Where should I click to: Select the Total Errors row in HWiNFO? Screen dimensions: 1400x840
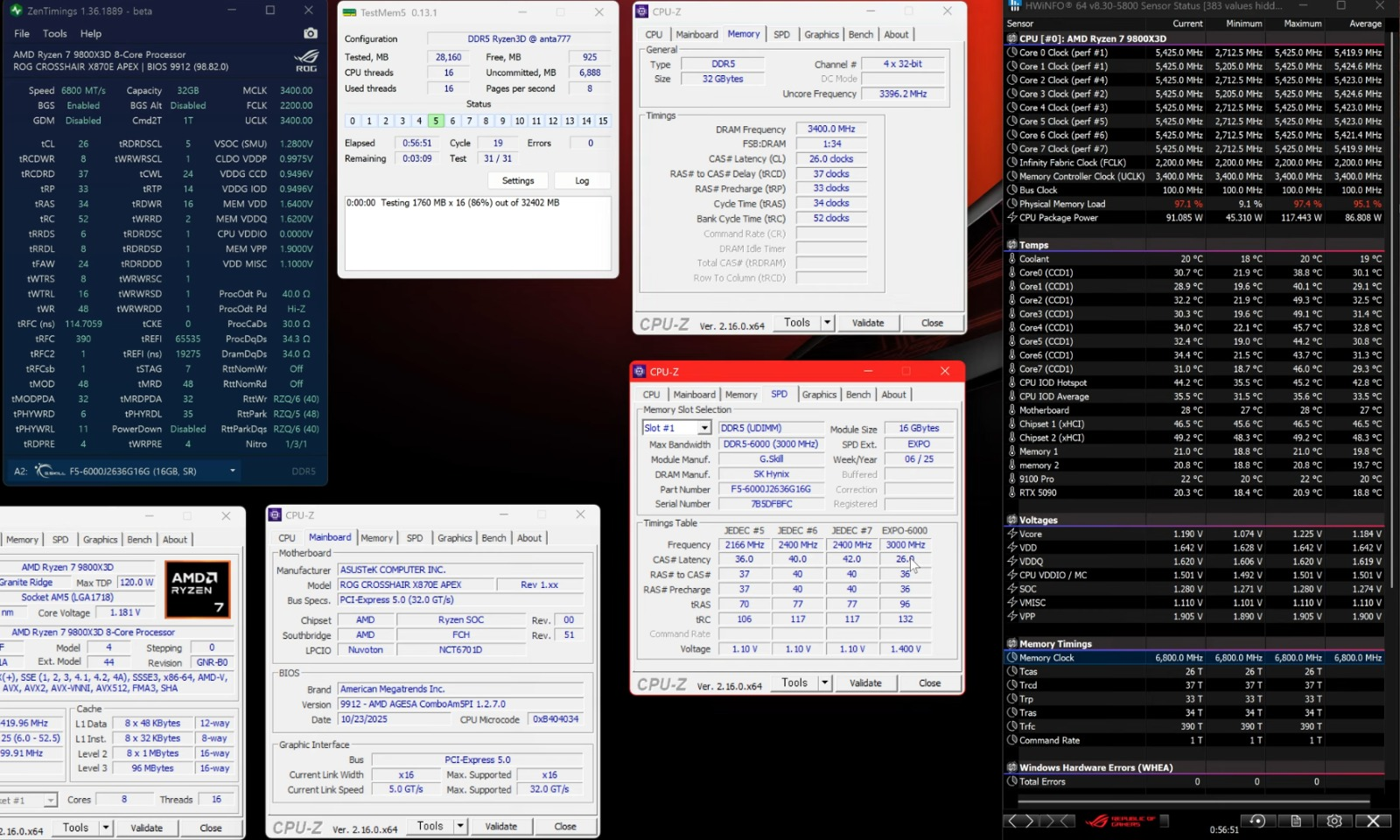tap(1195, 781)
